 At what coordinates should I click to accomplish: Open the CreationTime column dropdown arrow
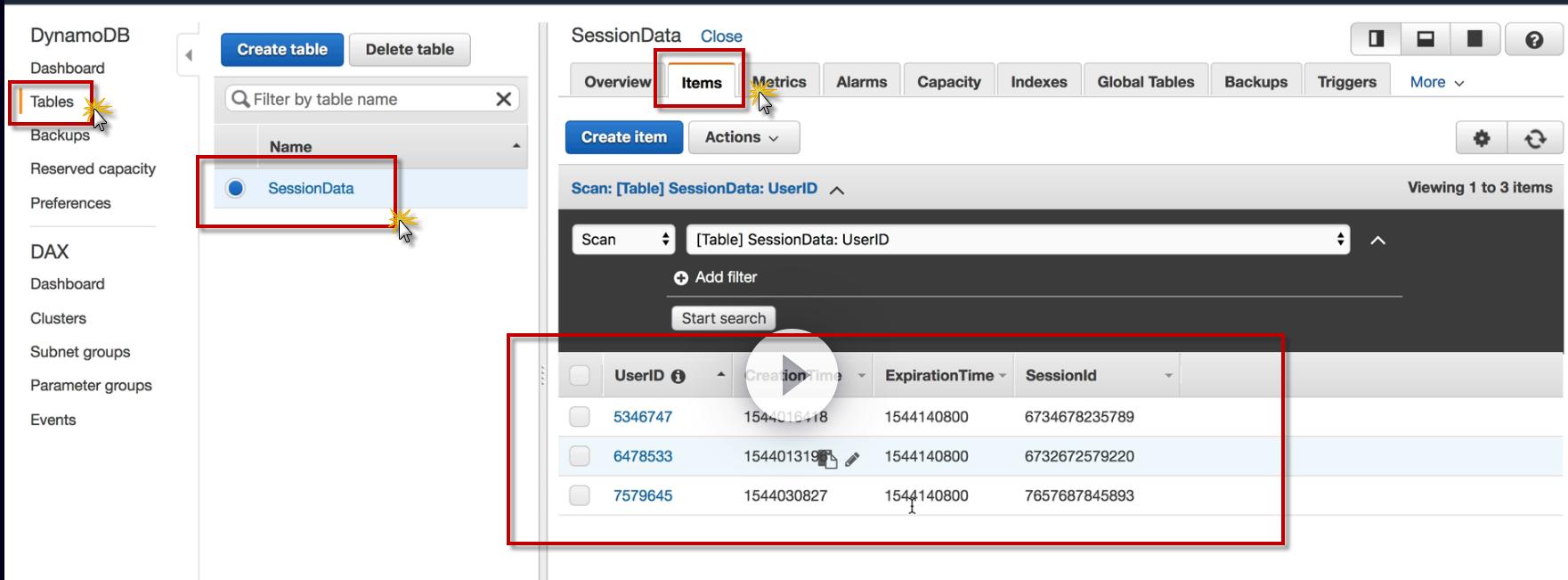tap(861, 376)
